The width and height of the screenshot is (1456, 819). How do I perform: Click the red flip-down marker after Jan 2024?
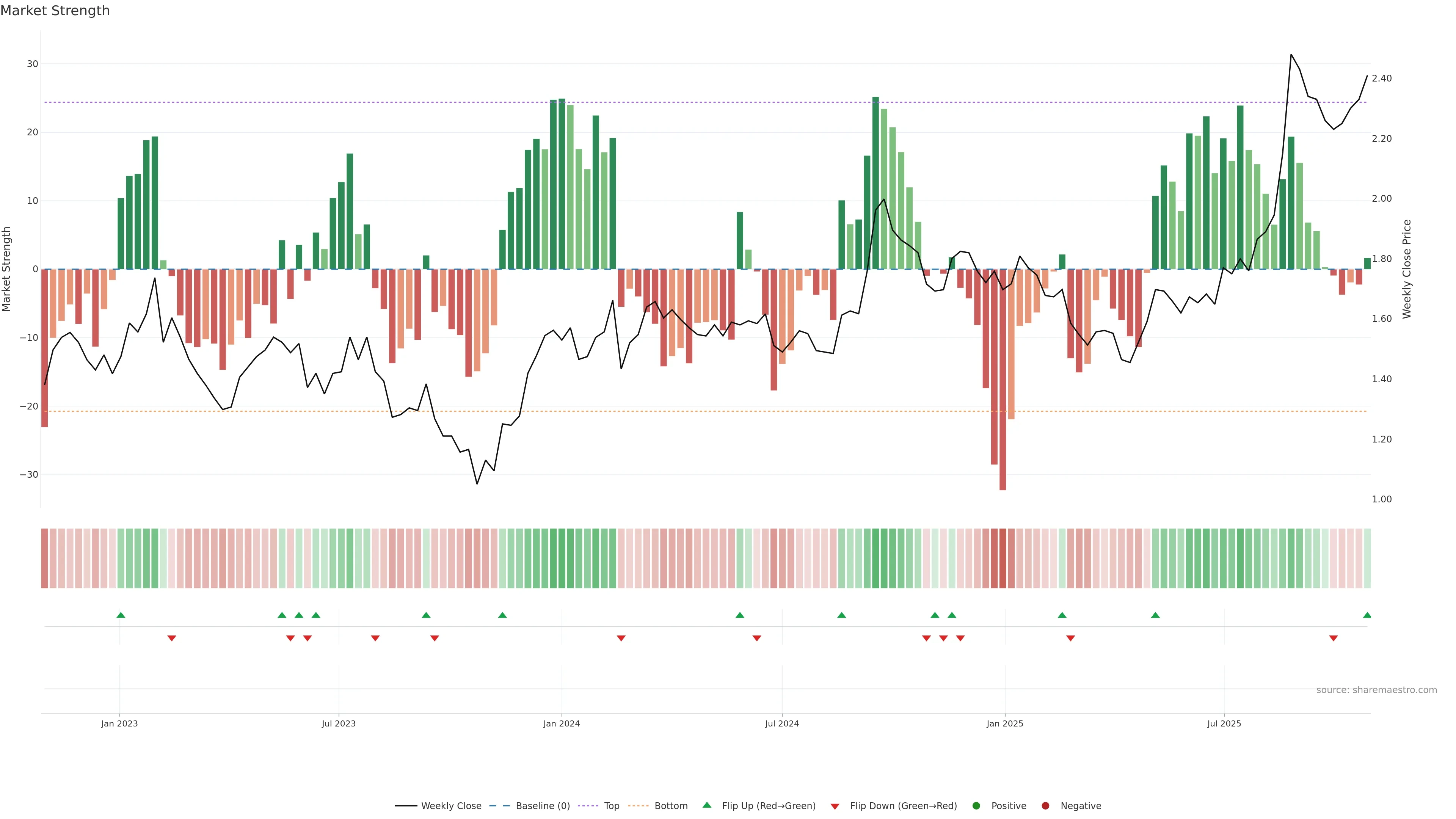(x=621, y=638)
